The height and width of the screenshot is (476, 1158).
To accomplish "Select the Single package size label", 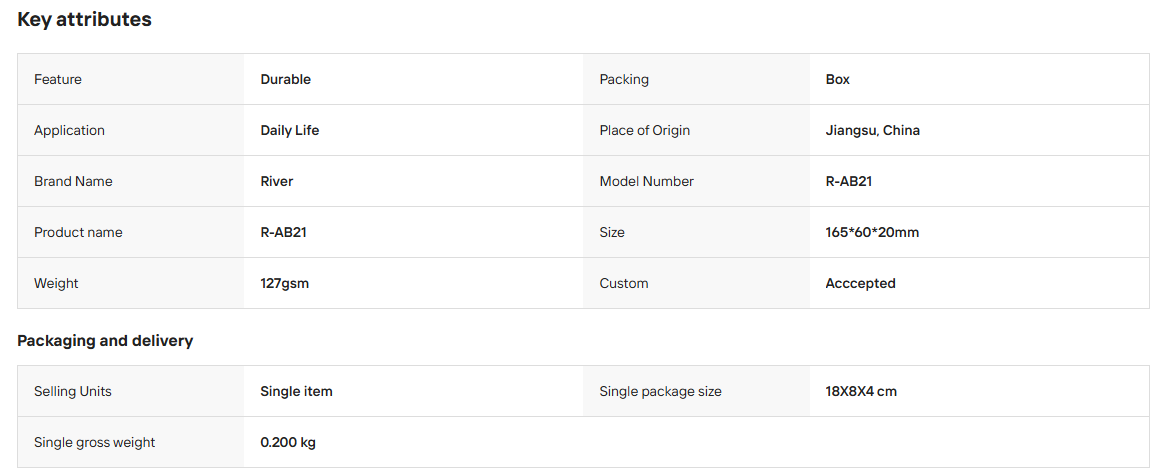I will (x=660, y=391).
